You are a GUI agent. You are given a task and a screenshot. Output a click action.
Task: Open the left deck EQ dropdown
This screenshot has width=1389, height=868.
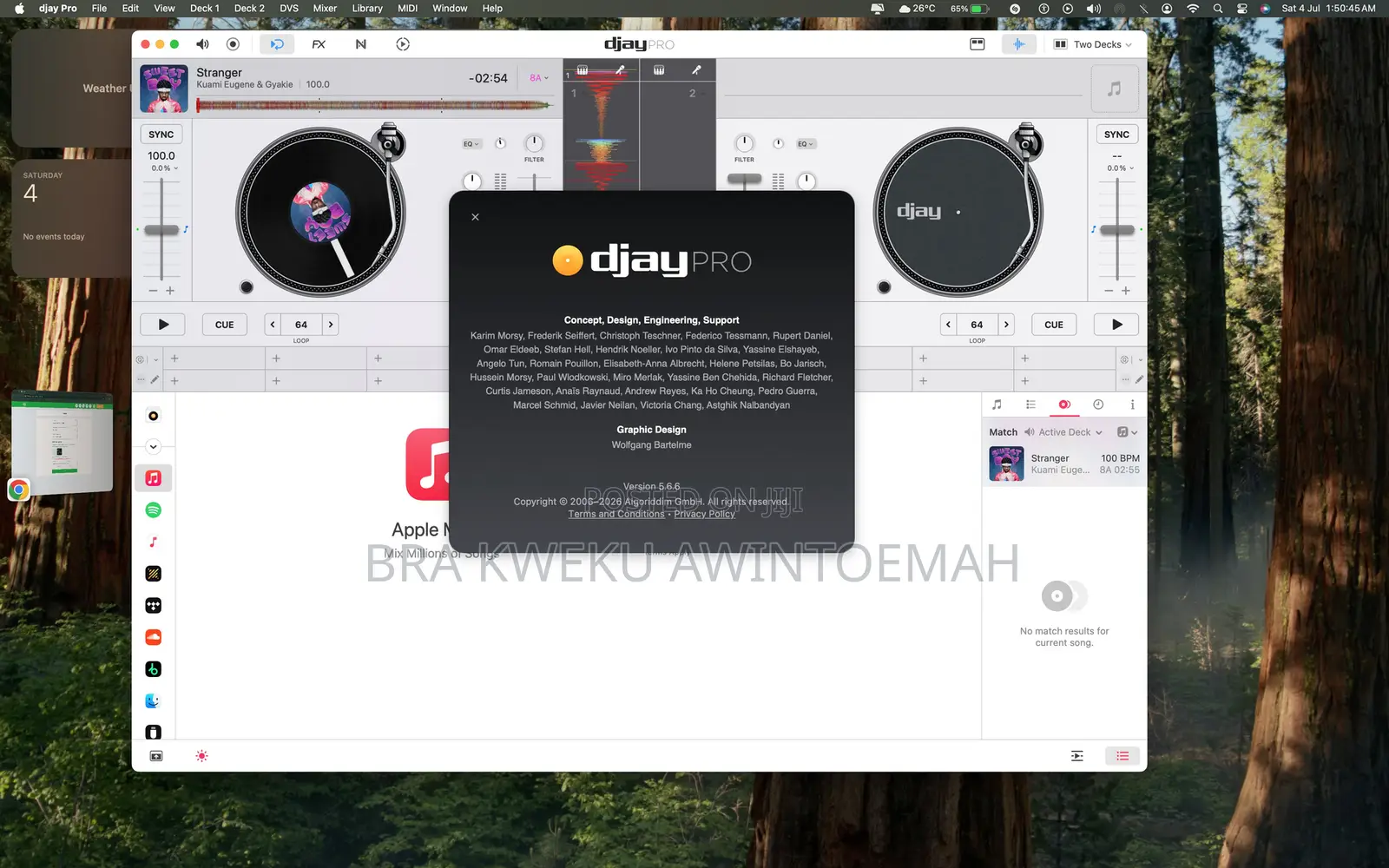(x=471, y=144)
